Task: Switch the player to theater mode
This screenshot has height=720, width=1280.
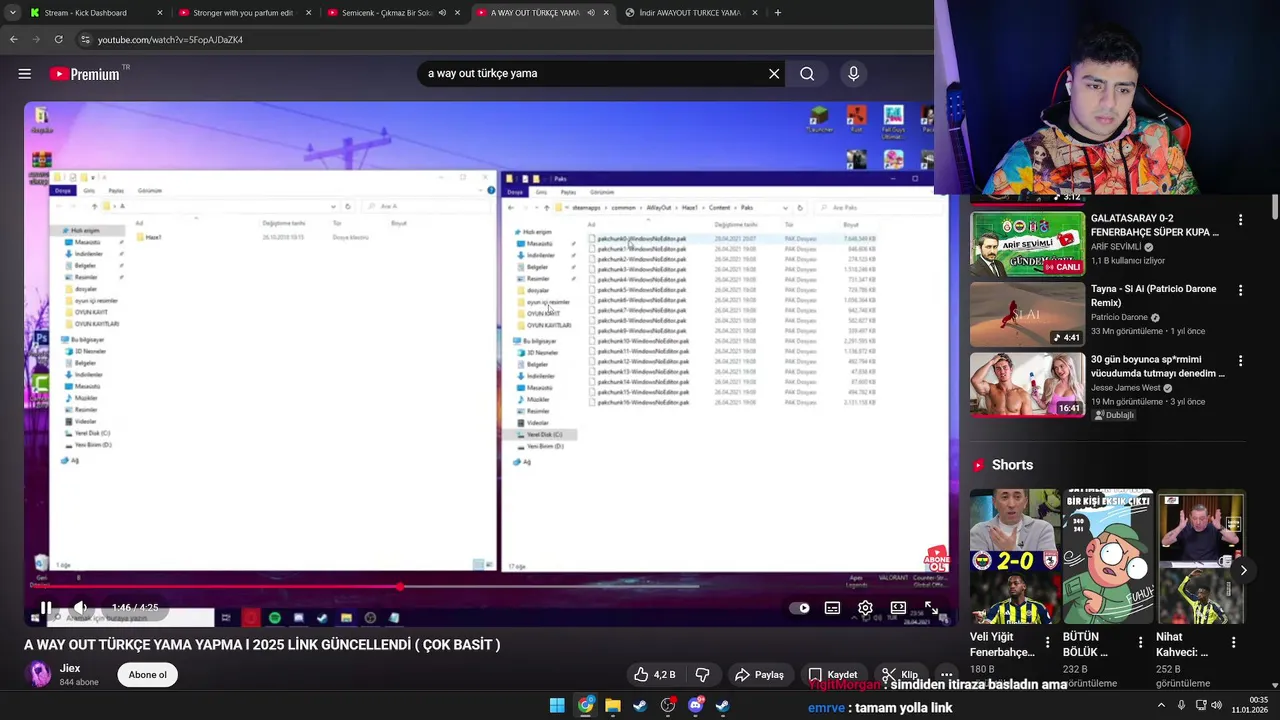Action: click(x=898, y=608)
